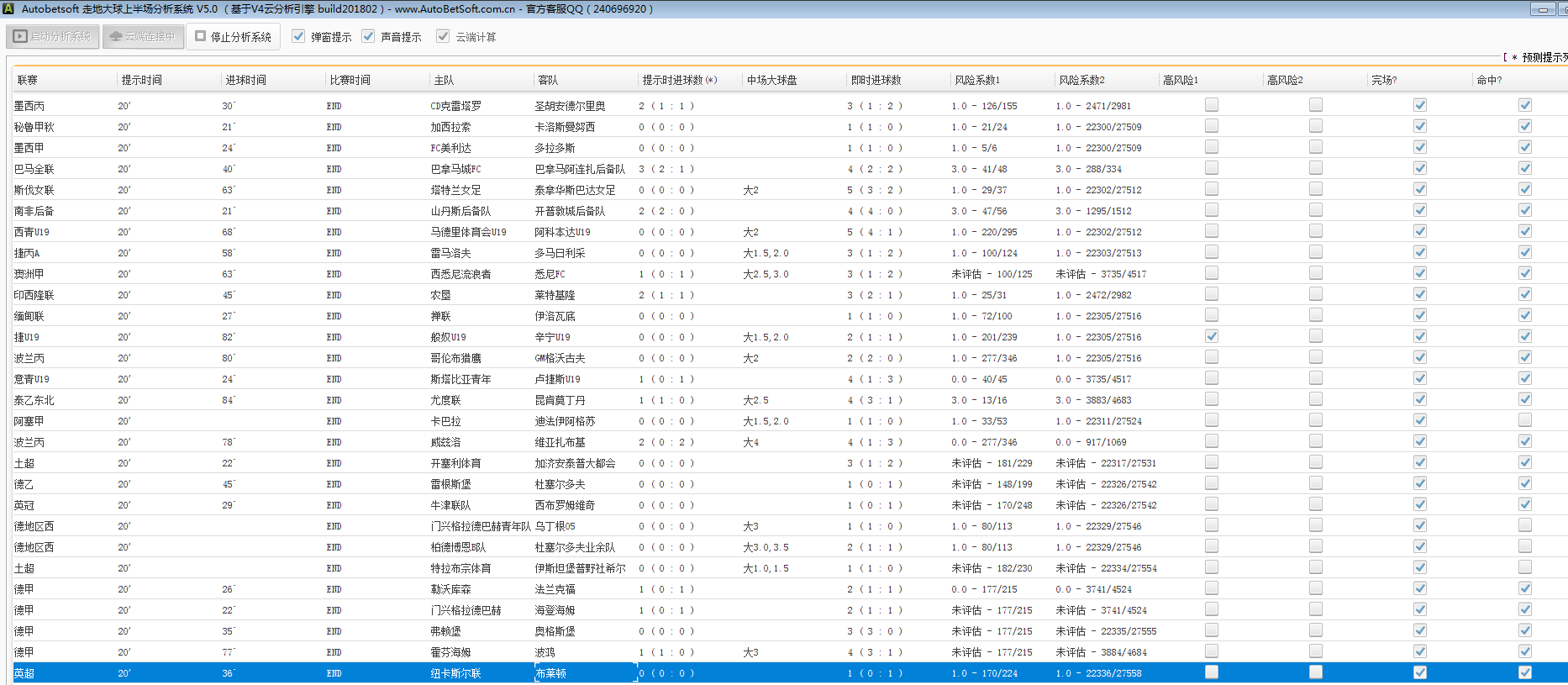Viewport: 1568px width, 685px height.
Task: Select the 尤度联 versus 昆肯莫丁丹 row
Action: pyautogui.click(x=445, y=400)
